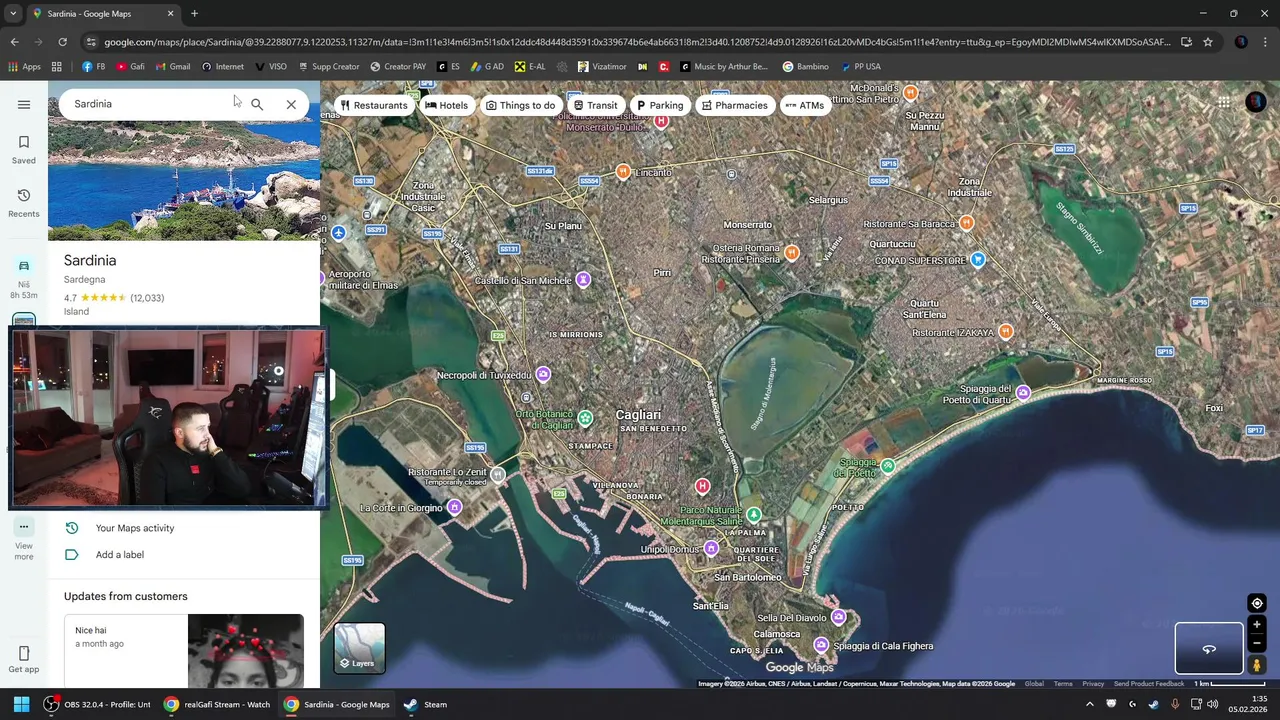The width and height of the screenshot is (1280, 720).
Task: Open the Nice hai customer update photo
Action: [246, 651]
